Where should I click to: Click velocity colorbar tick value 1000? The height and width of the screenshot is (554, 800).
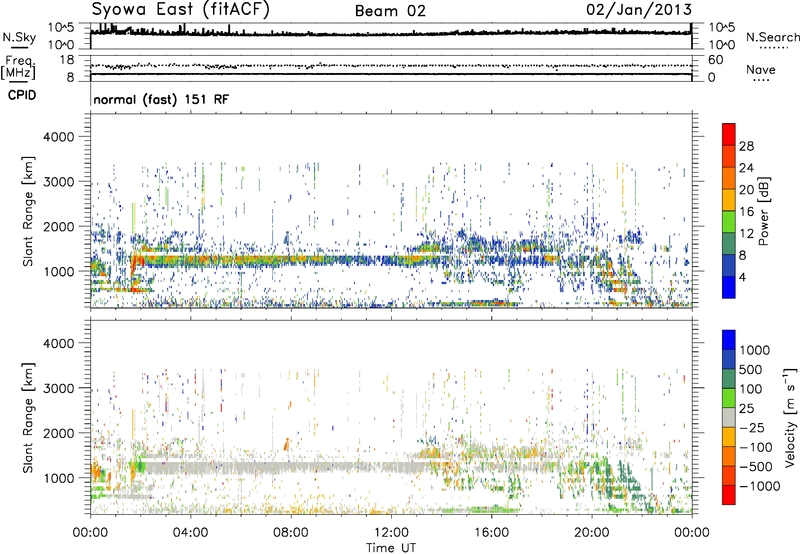pyautogui.click(x=754, y=350)
